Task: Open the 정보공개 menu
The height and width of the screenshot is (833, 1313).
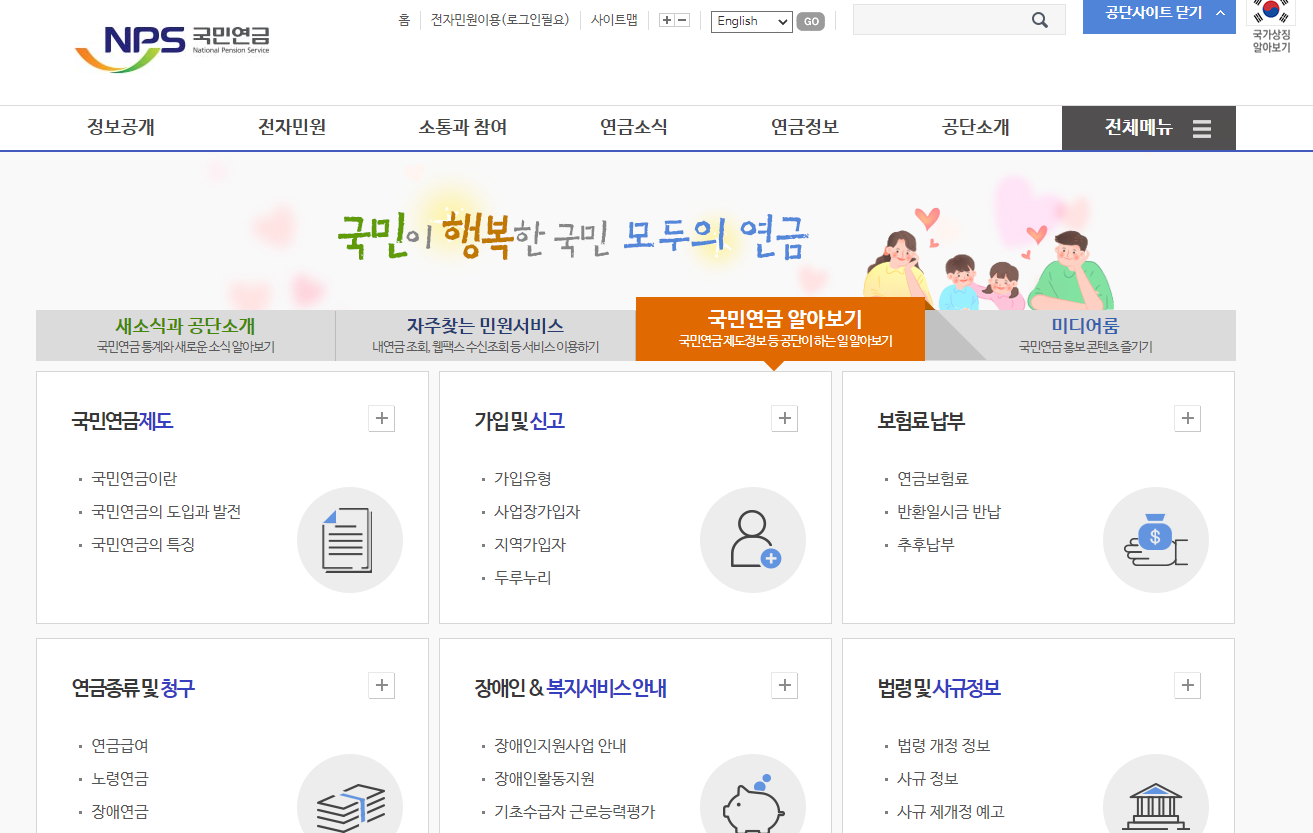Action: coord(121,128)
